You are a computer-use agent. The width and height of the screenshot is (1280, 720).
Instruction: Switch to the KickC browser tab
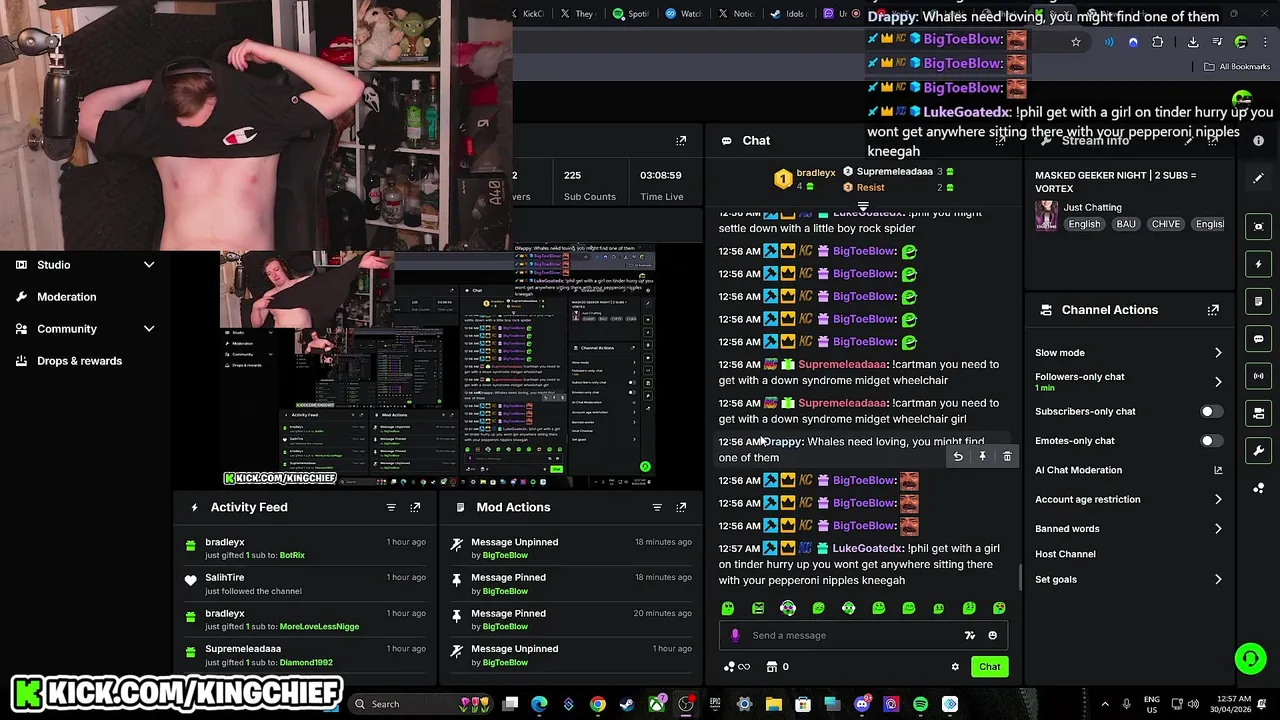coord(530,14)
